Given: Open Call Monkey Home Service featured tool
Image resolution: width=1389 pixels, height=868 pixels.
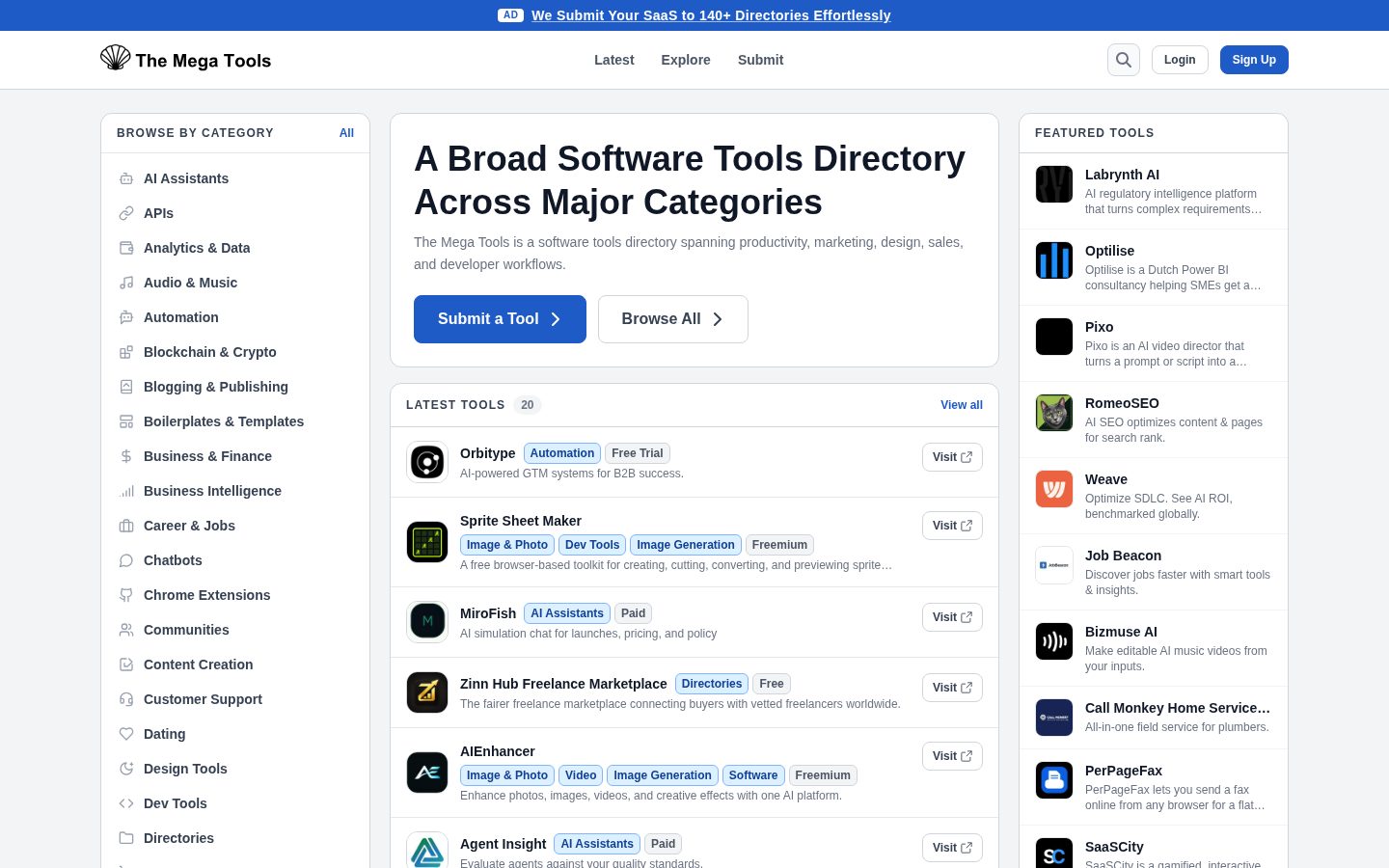Looking at the screenshot, I should click(1154, 718).
